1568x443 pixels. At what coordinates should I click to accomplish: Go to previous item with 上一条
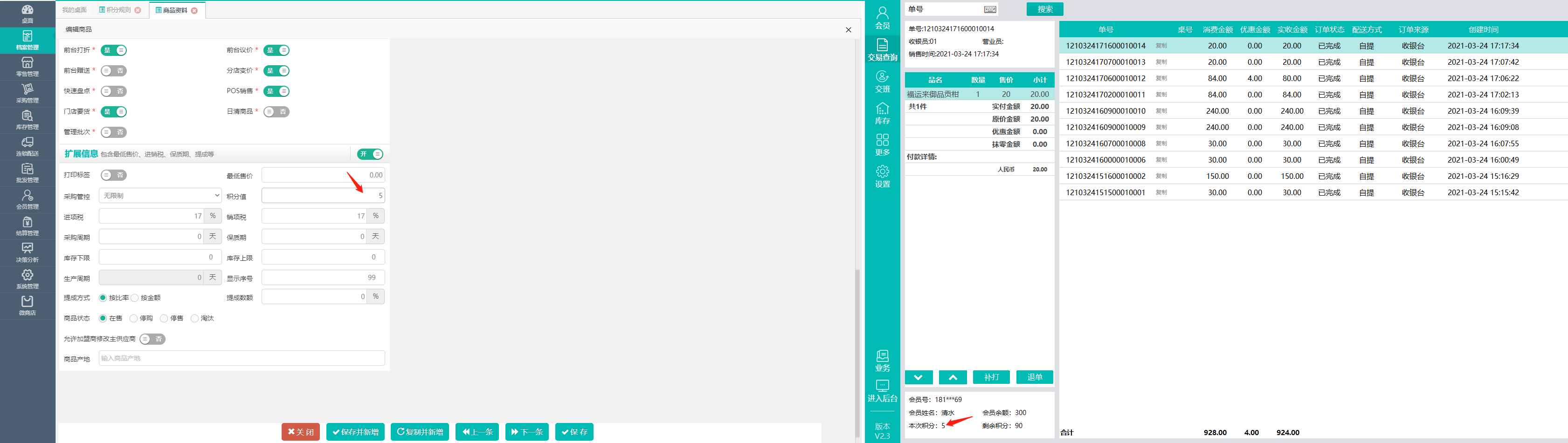(477, 432)
